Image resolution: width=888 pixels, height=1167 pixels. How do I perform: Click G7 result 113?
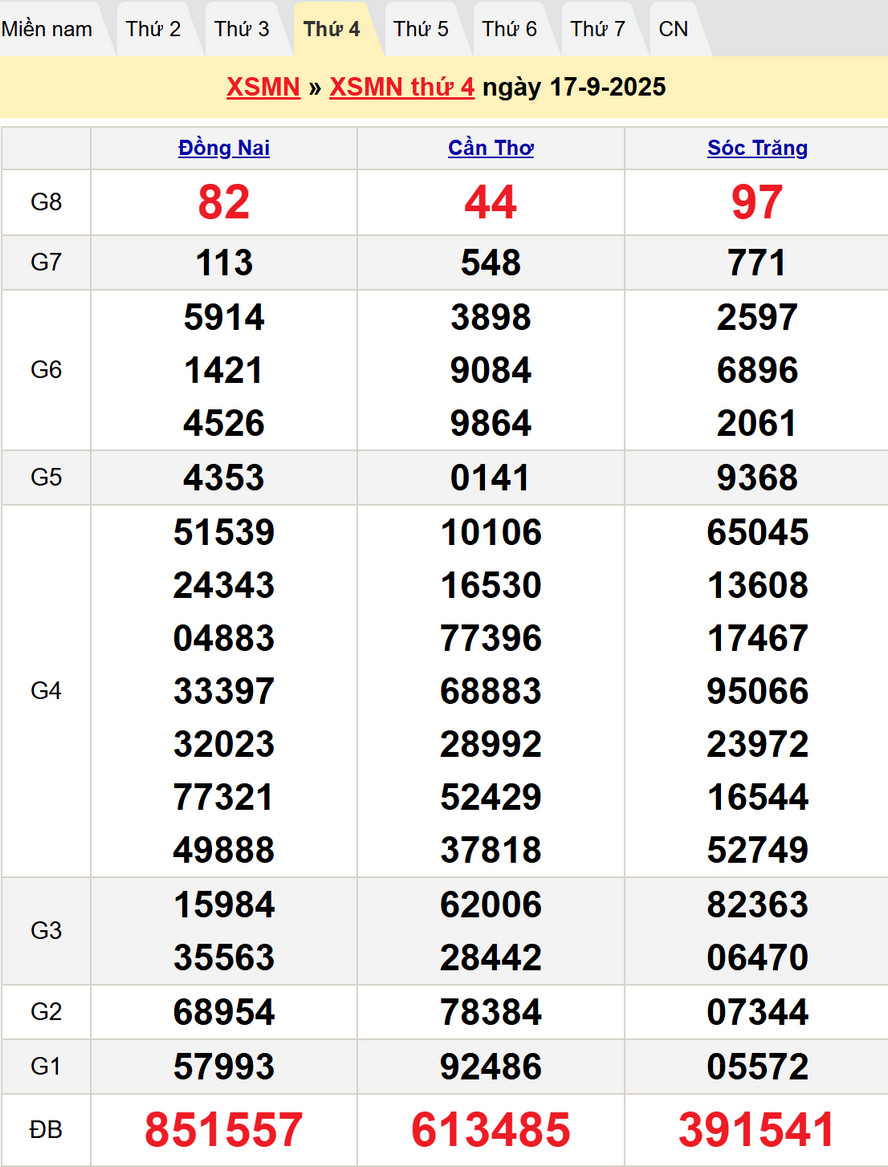click(224, 263)
